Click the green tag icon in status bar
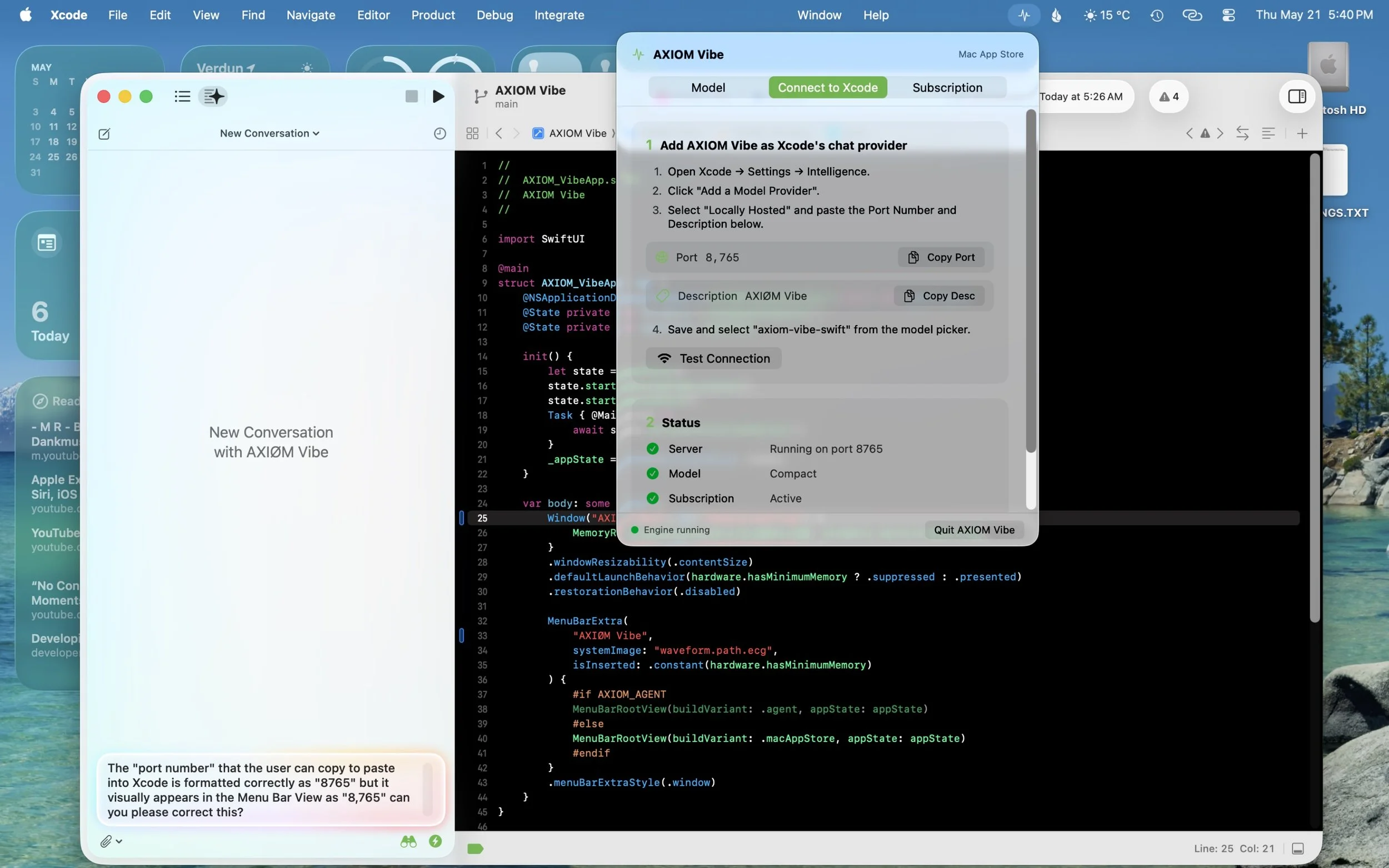Viewport: 1389px width, 868px height. 475,849
